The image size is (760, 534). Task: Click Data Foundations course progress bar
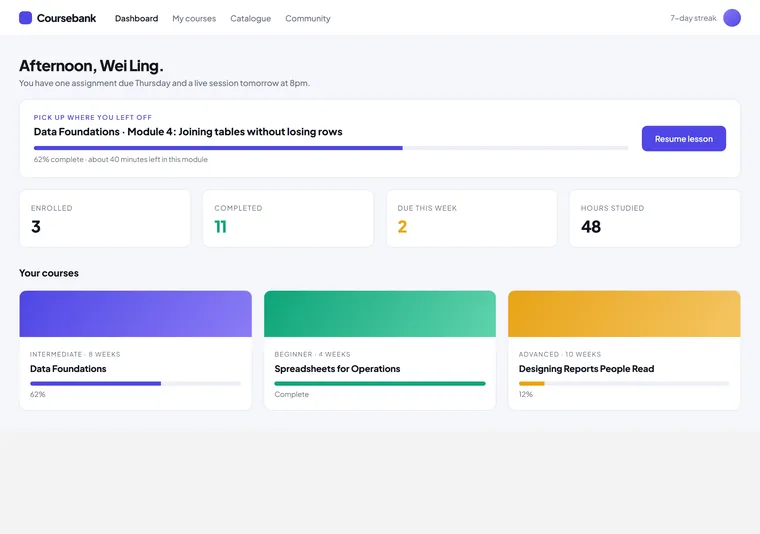[135, 383]
